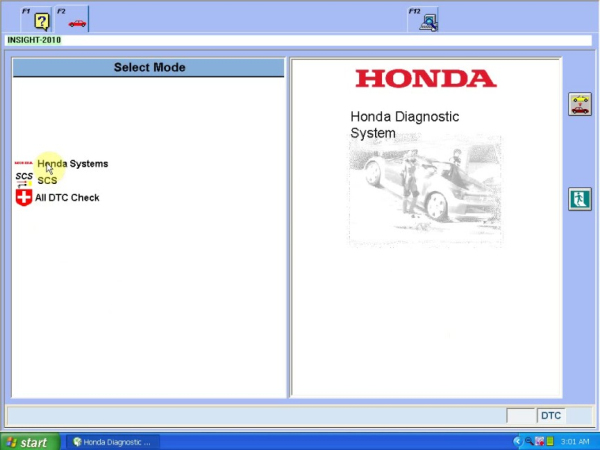
Task: Click the INSIGHT-2010 vehicle label
Action: pyautogui.click(x=34, y=40)
